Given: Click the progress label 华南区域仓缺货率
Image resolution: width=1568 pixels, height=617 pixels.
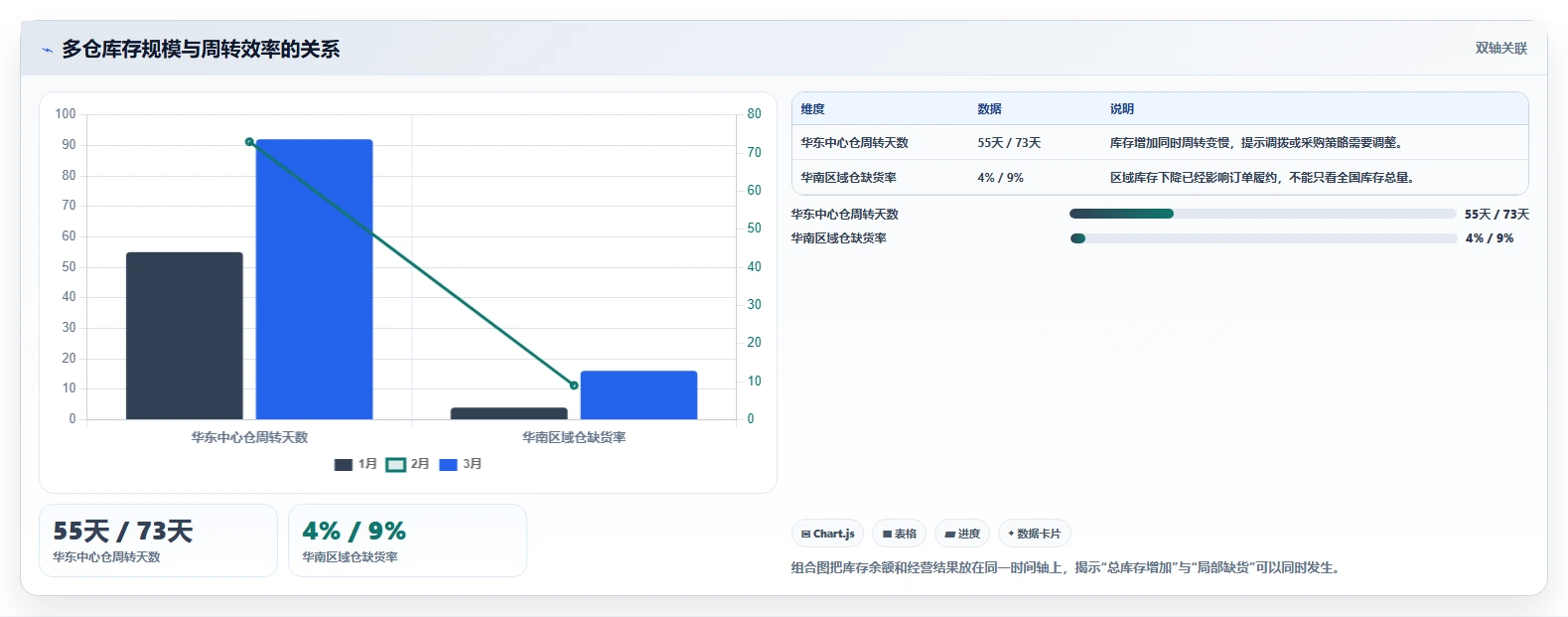Looking at the screenshot, I should [x=839, y=238].
